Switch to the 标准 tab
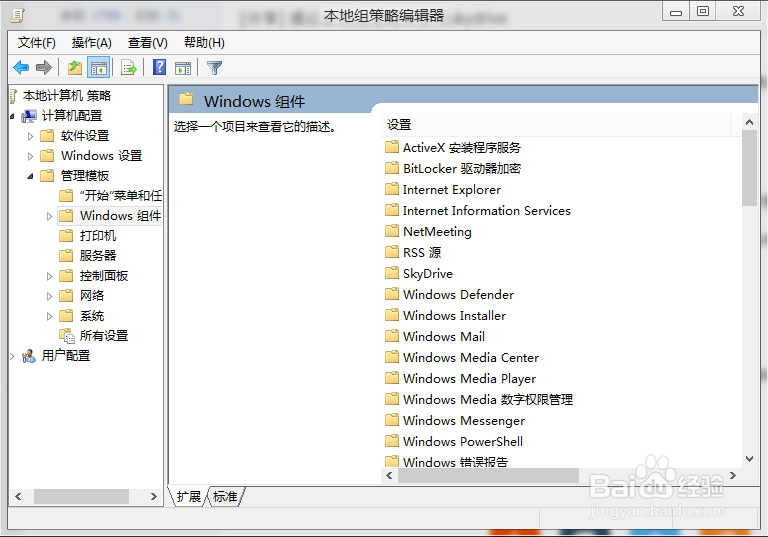Viewport: 768px width, 537px height. [225, 497]
